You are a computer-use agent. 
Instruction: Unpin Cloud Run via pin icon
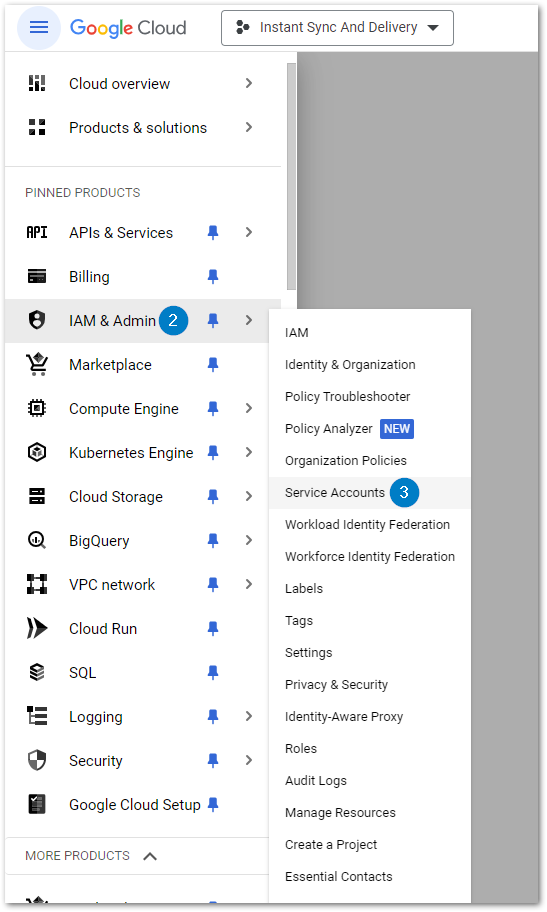213,628
